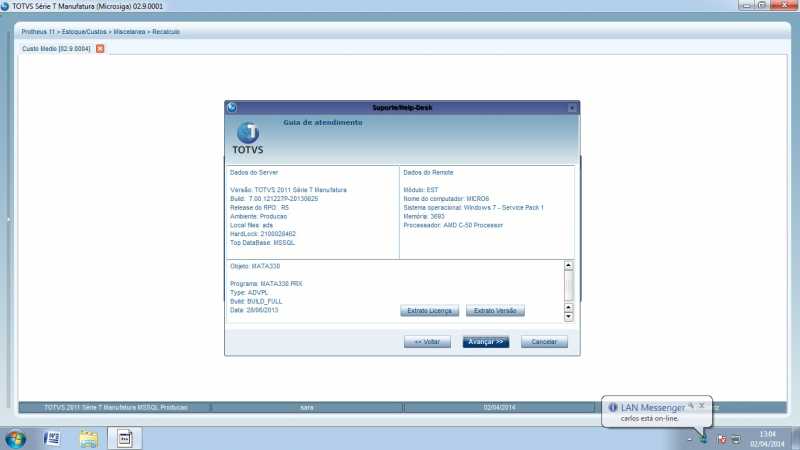Open Windows Explorer folder icon in taskbar

88,439
